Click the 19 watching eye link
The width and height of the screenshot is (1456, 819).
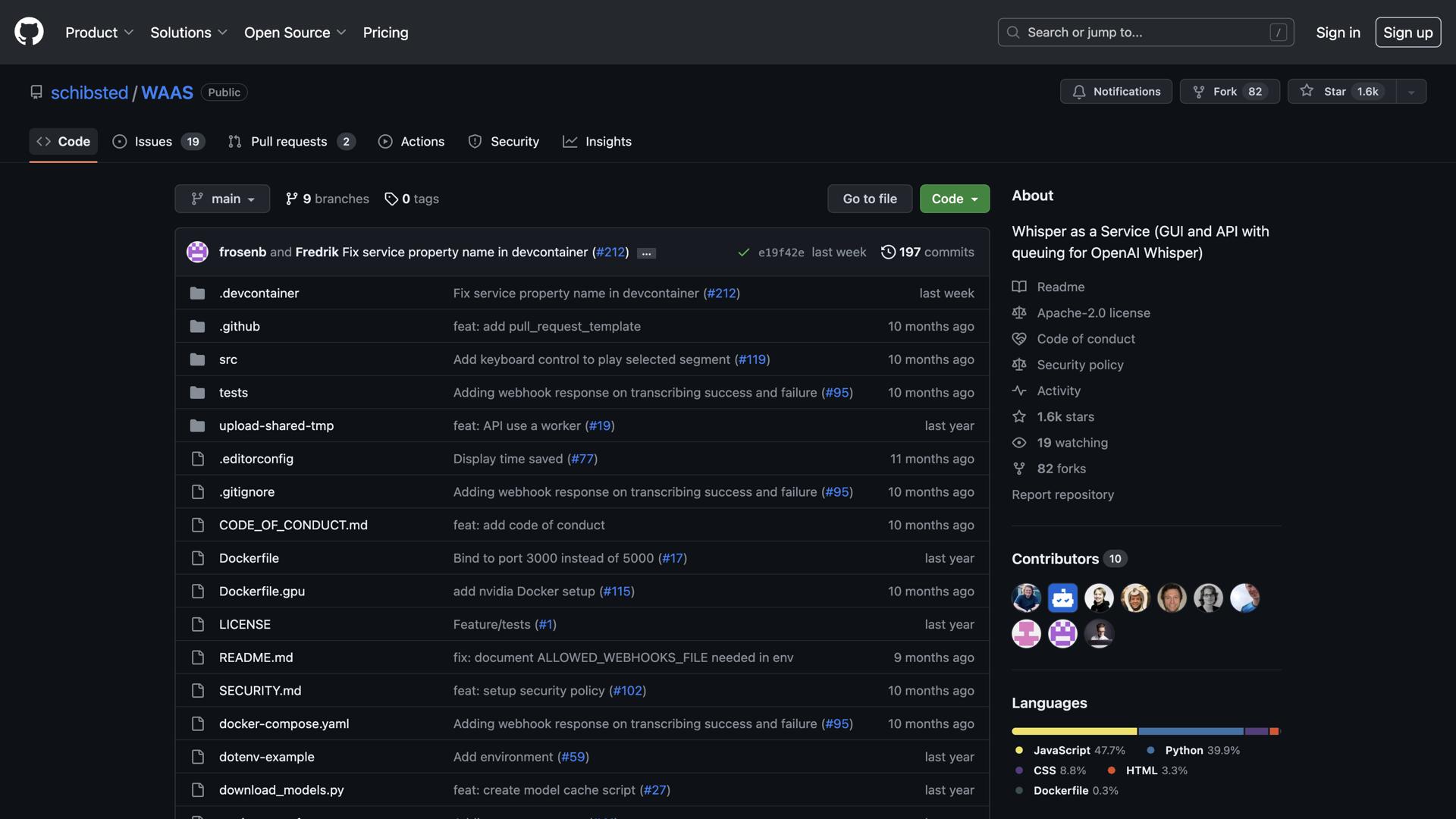(x=1072, y=443)
